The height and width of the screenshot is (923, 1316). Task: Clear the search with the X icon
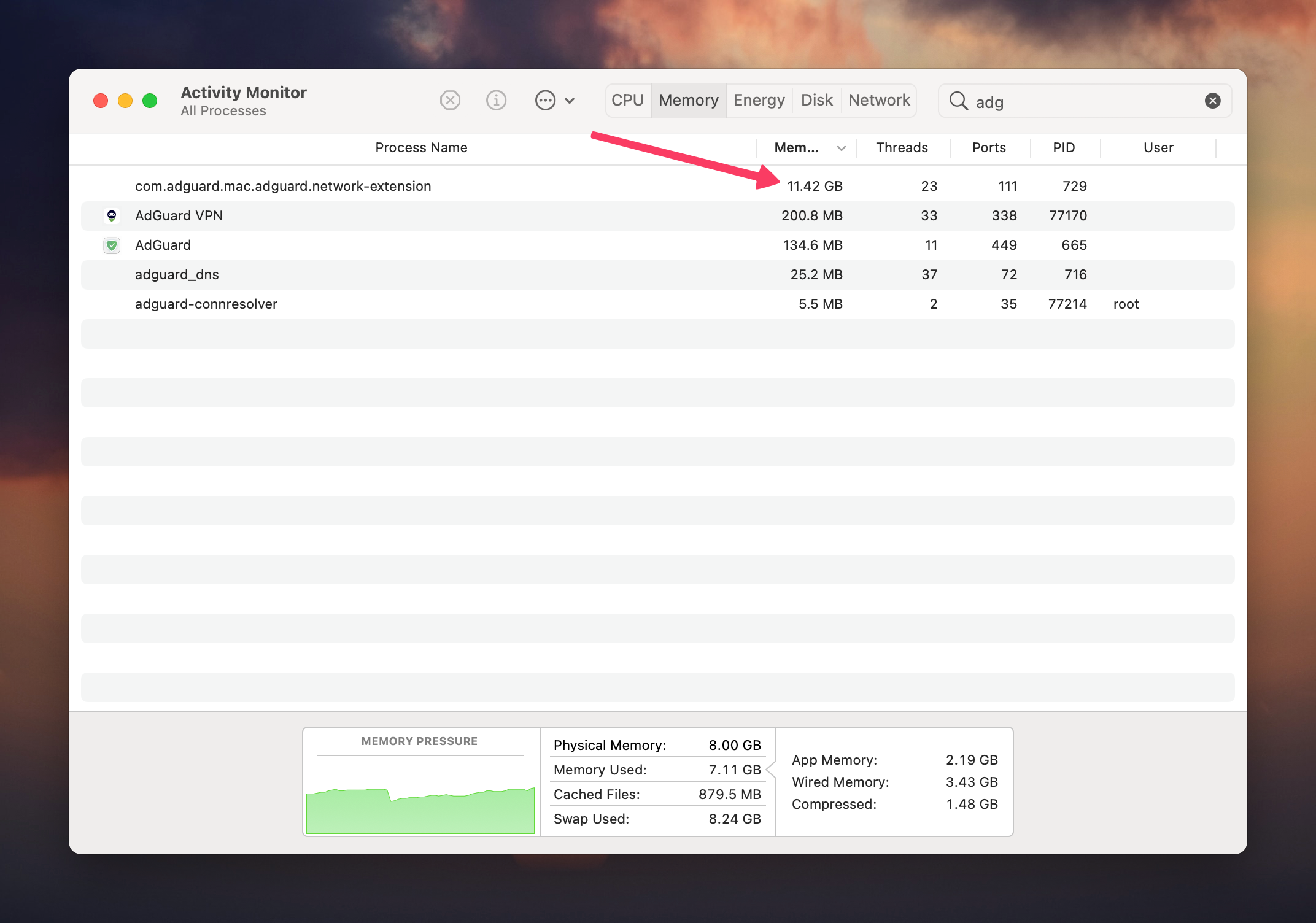(1212, 100)
